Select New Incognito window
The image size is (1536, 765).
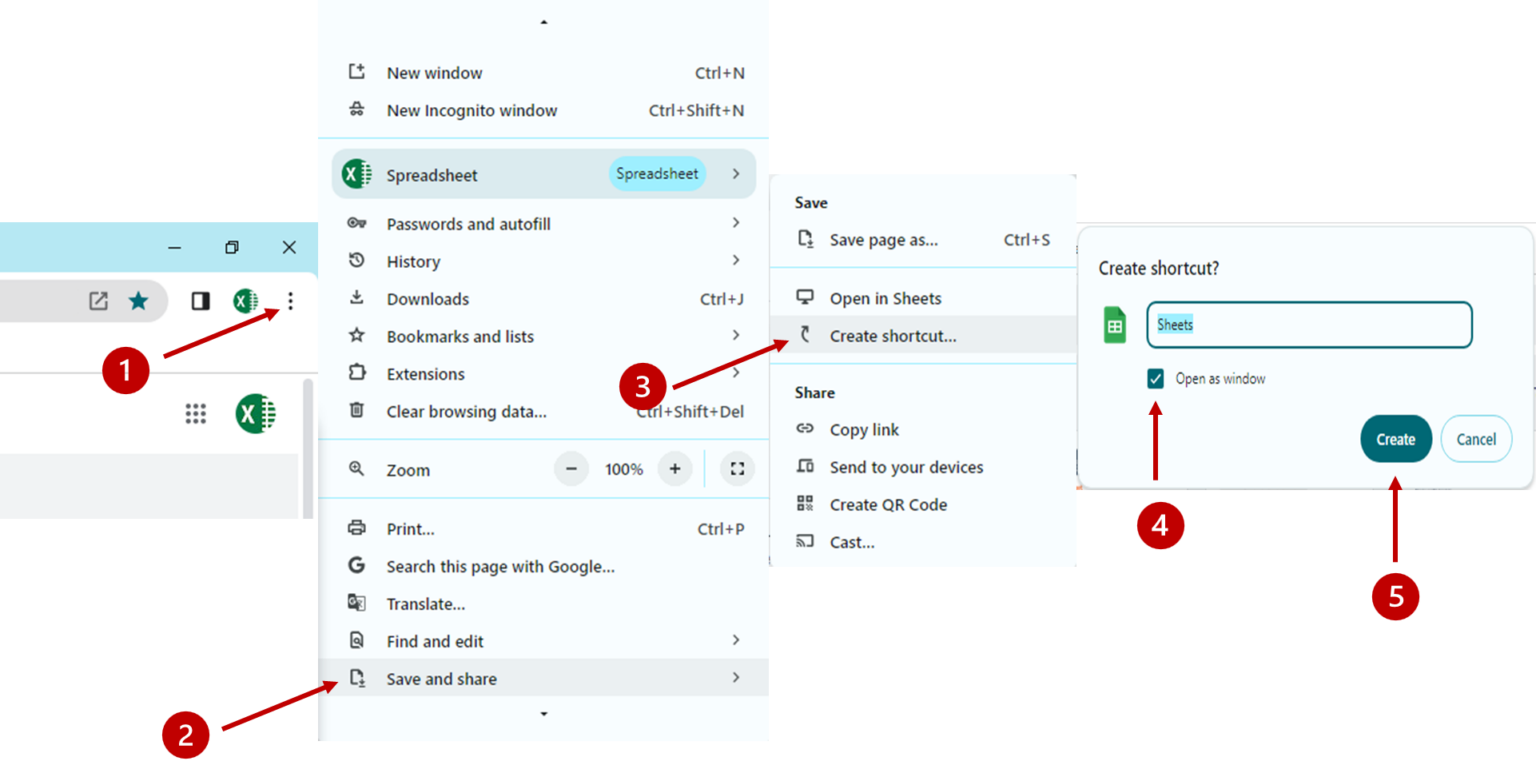tap(471, 110)
